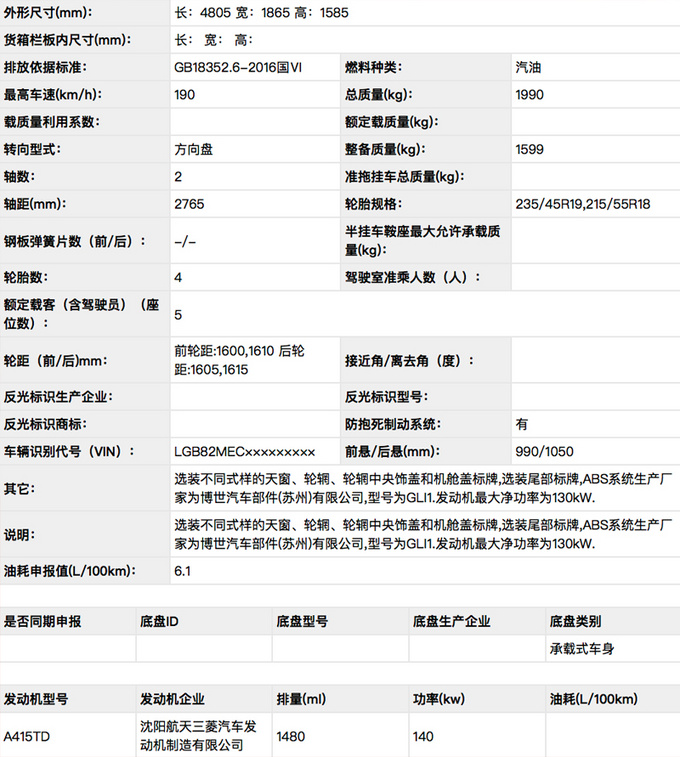
Task: Select the label 接近角/离去角（度）:
Action: pos(409,361)
